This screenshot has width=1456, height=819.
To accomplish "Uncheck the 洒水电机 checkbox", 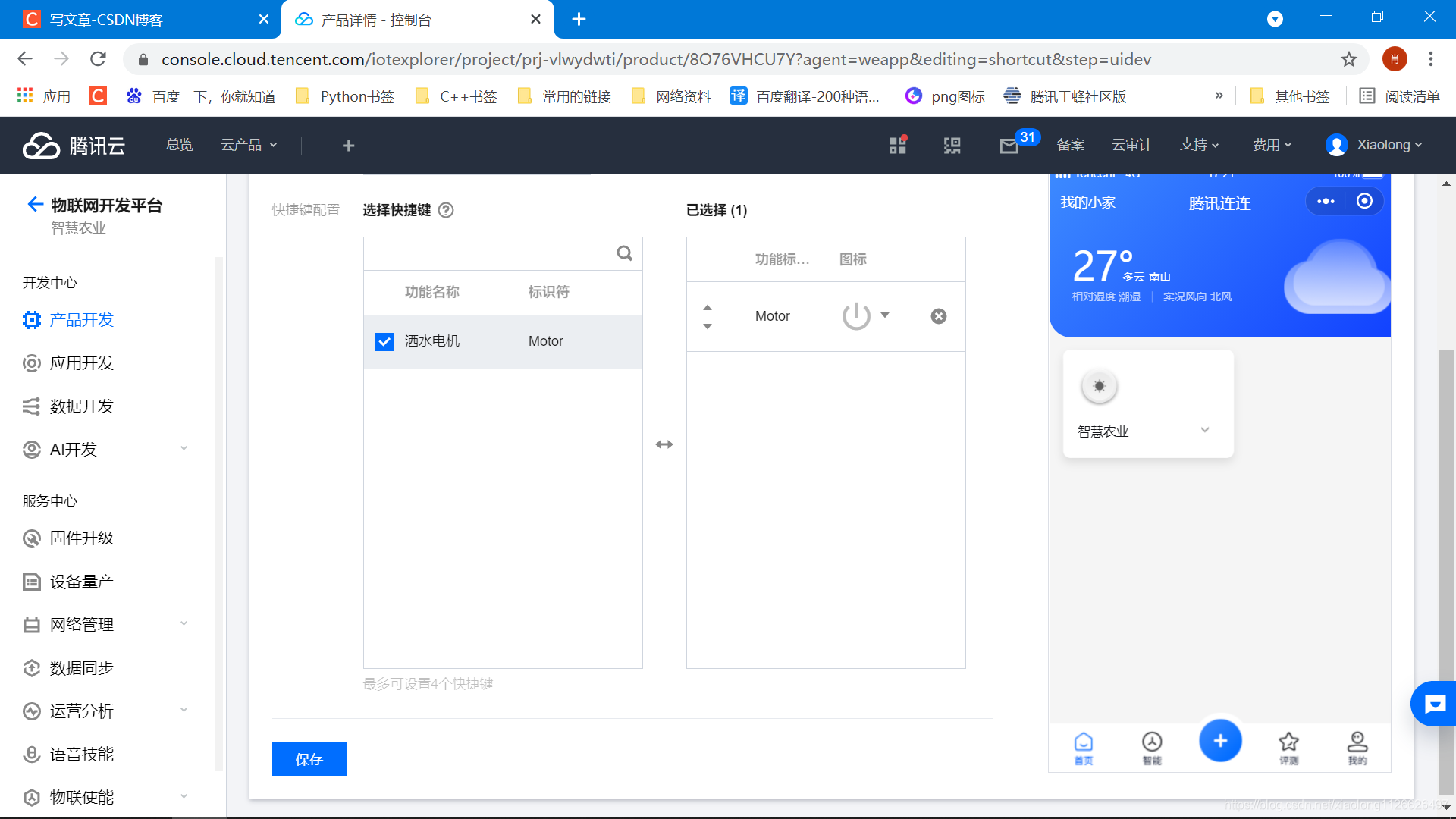I will [384, 341].
